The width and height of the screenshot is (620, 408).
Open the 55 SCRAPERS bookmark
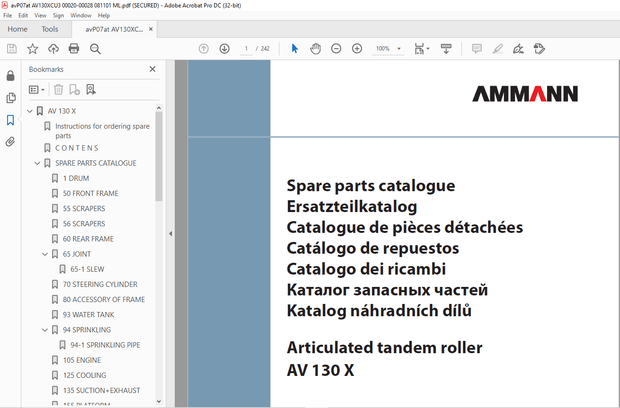click(84, 208)
